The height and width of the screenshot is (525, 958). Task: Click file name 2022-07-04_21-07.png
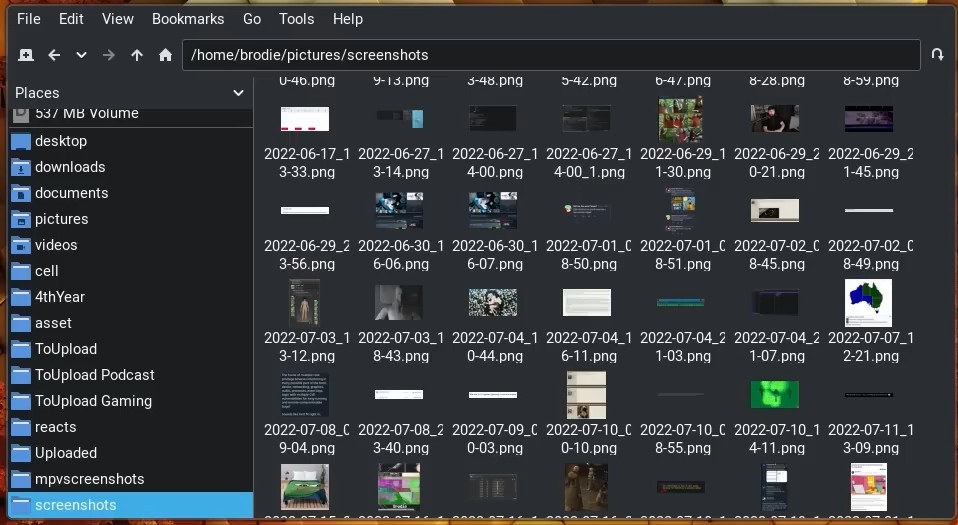point(777,347)
